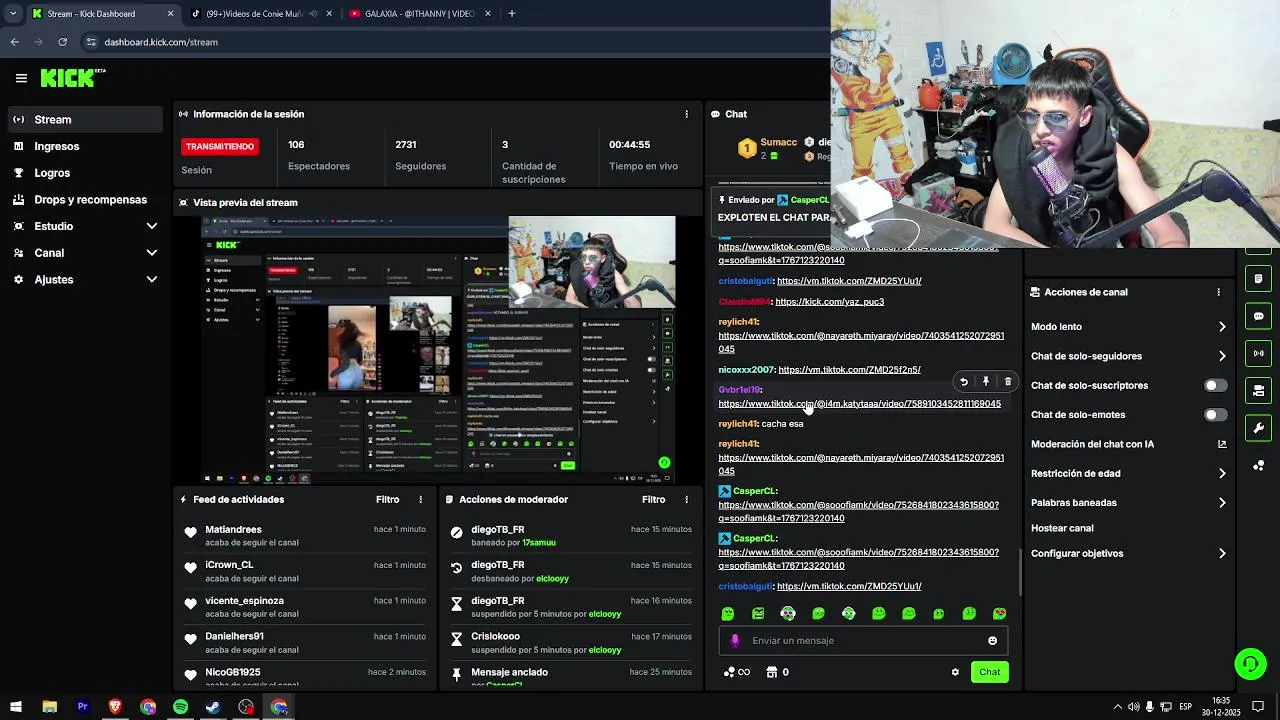Image resolution: width=1280 pixels, height=720 pixels.
Task: Open Restricción de edad chevron
Action: point(1222,473)
